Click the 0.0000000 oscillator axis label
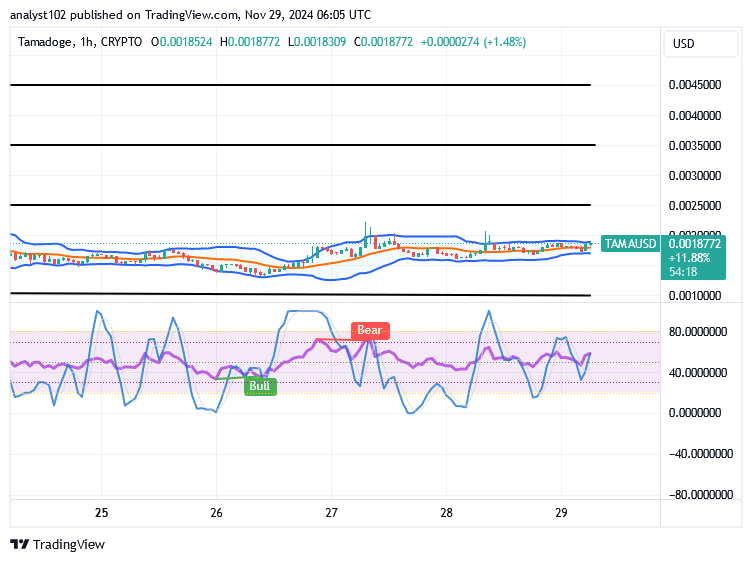 tap(695, 413)
